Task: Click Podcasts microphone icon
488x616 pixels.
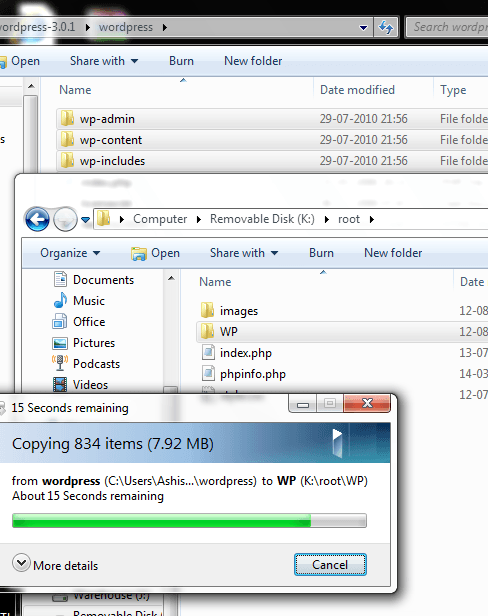Action: 60,363
